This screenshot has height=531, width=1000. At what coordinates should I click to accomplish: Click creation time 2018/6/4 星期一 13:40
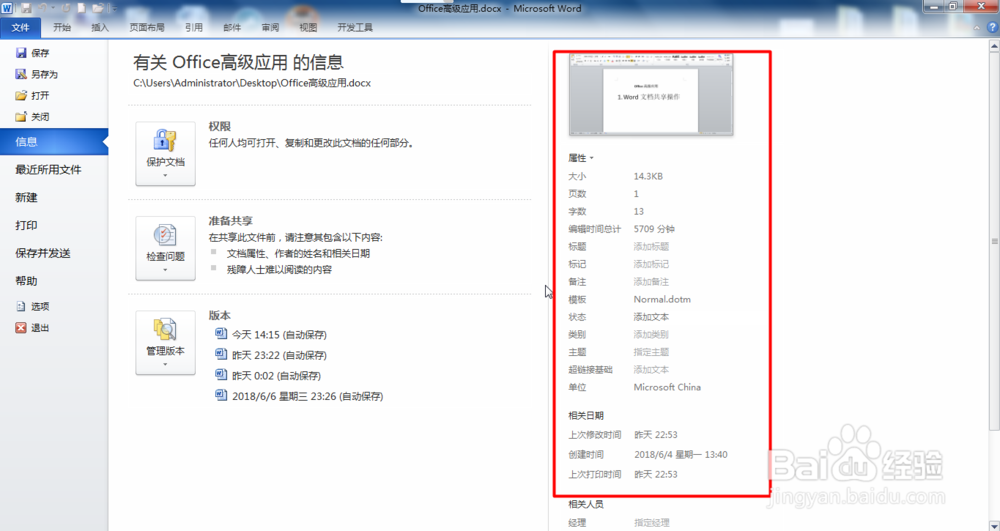680,455
